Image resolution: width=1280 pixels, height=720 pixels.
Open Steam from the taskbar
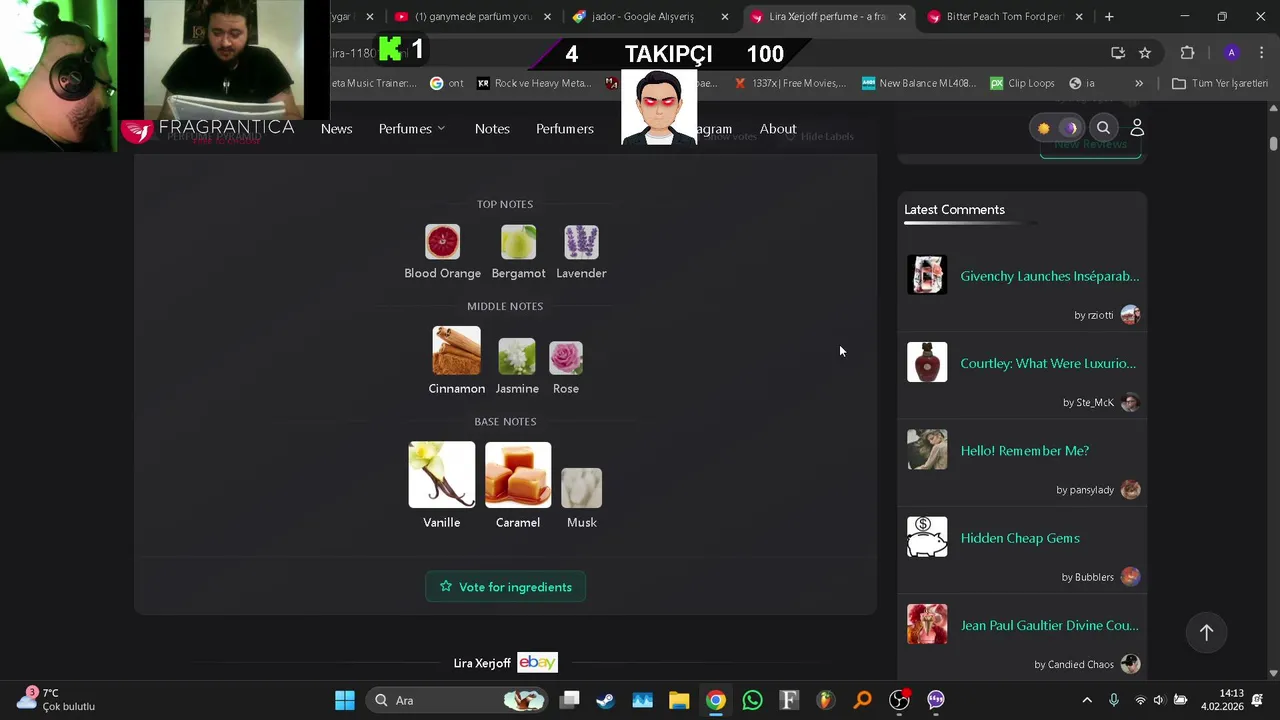pos(606,700)
